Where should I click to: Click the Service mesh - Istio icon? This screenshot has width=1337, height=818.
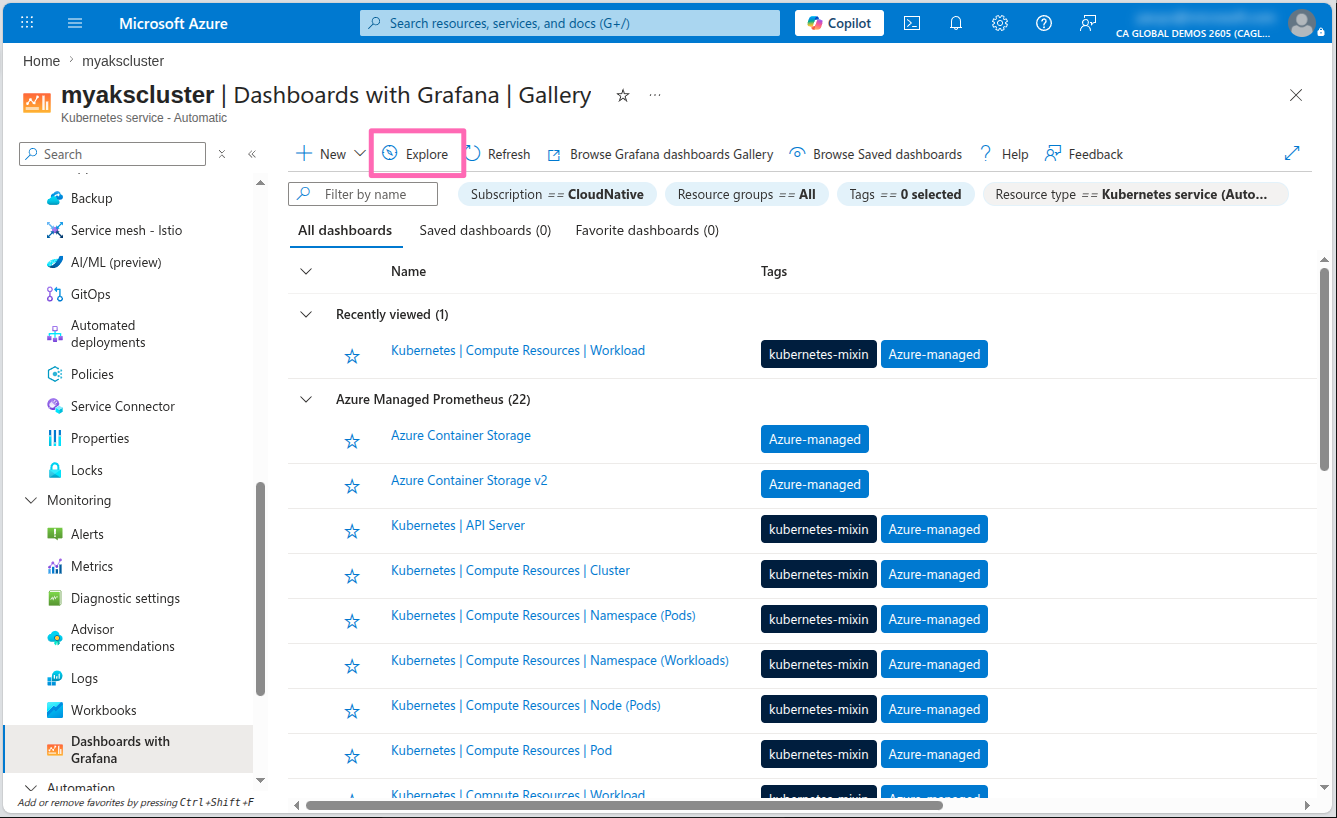55,230
